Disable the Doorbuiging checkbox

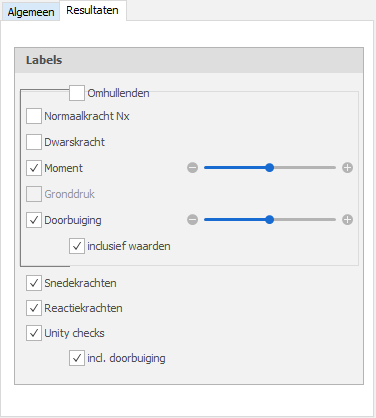pos(34,220)
